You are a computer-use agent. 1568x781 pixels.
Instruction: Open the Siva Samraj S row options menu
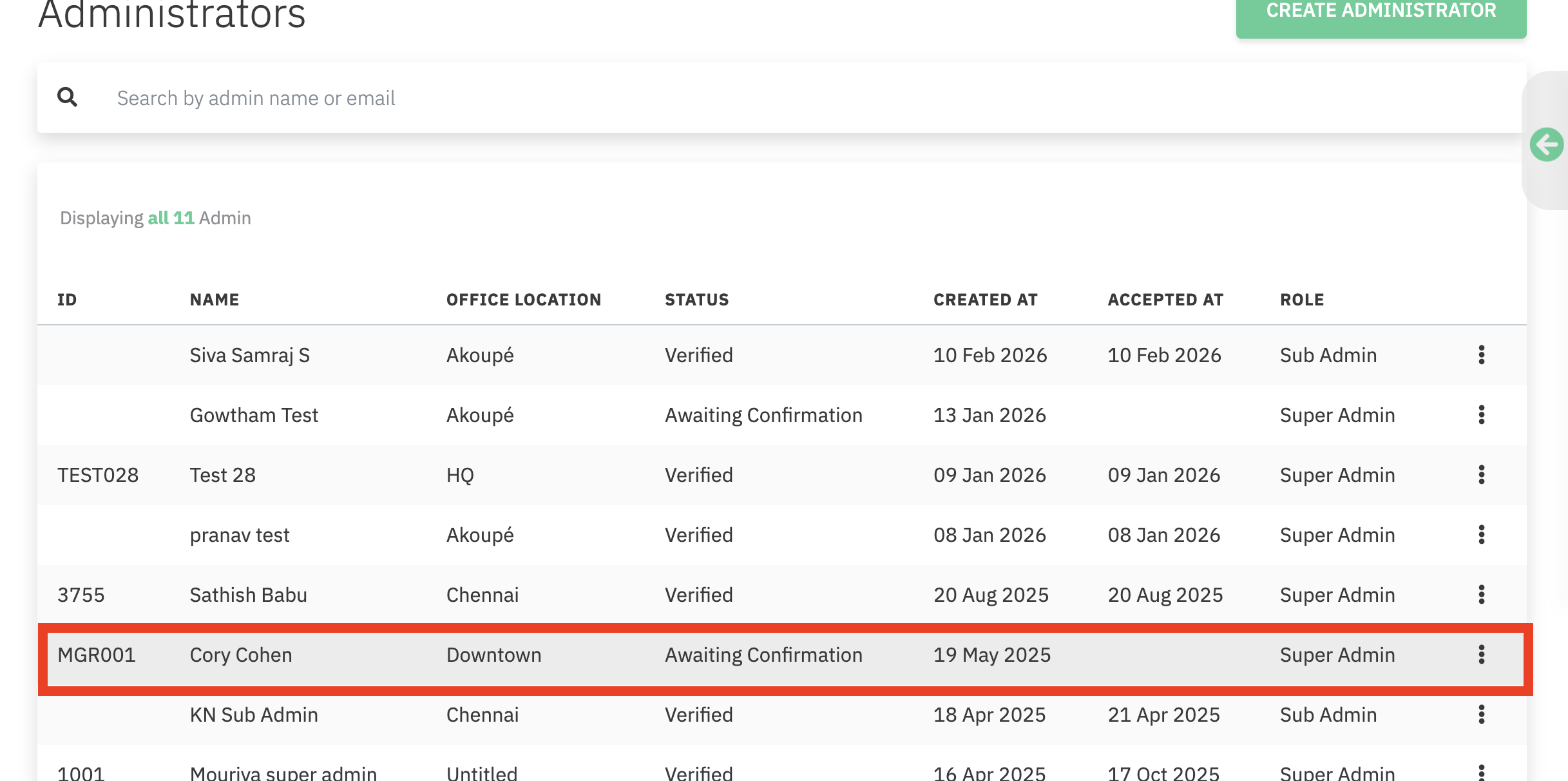click(1481, 355)
